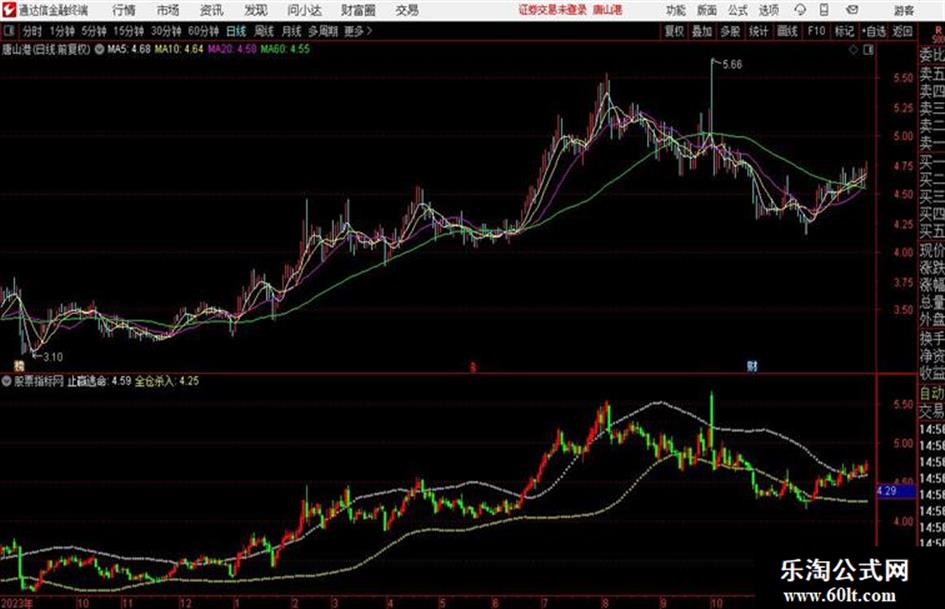This screenshot has height=609, width=945.
Task: Click the 画线 drawing button
Action: click(x=787, y=31)
